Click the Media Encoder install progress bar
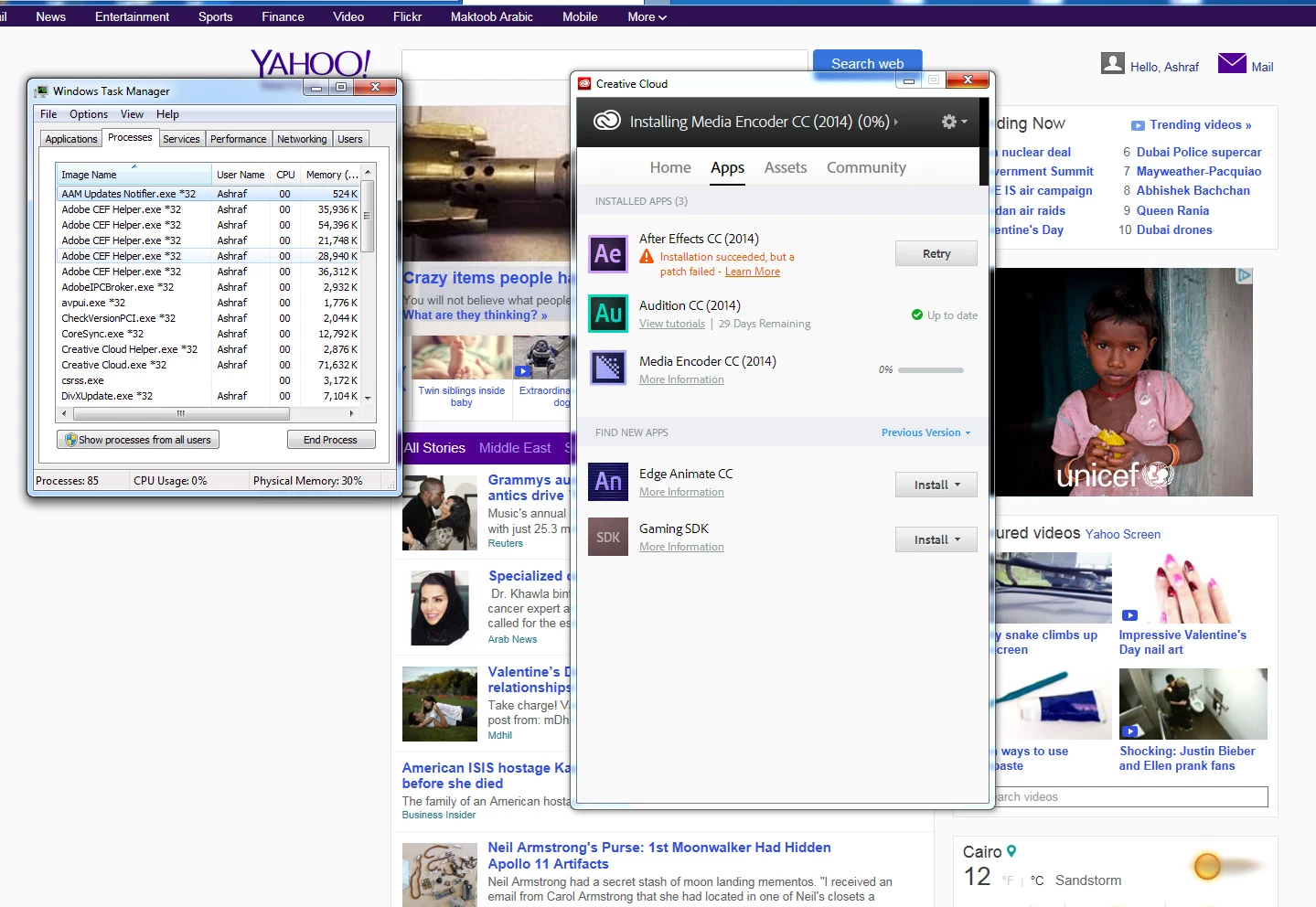The width and height of the screenshot is (1316, 907). click(x=931, y=370)
